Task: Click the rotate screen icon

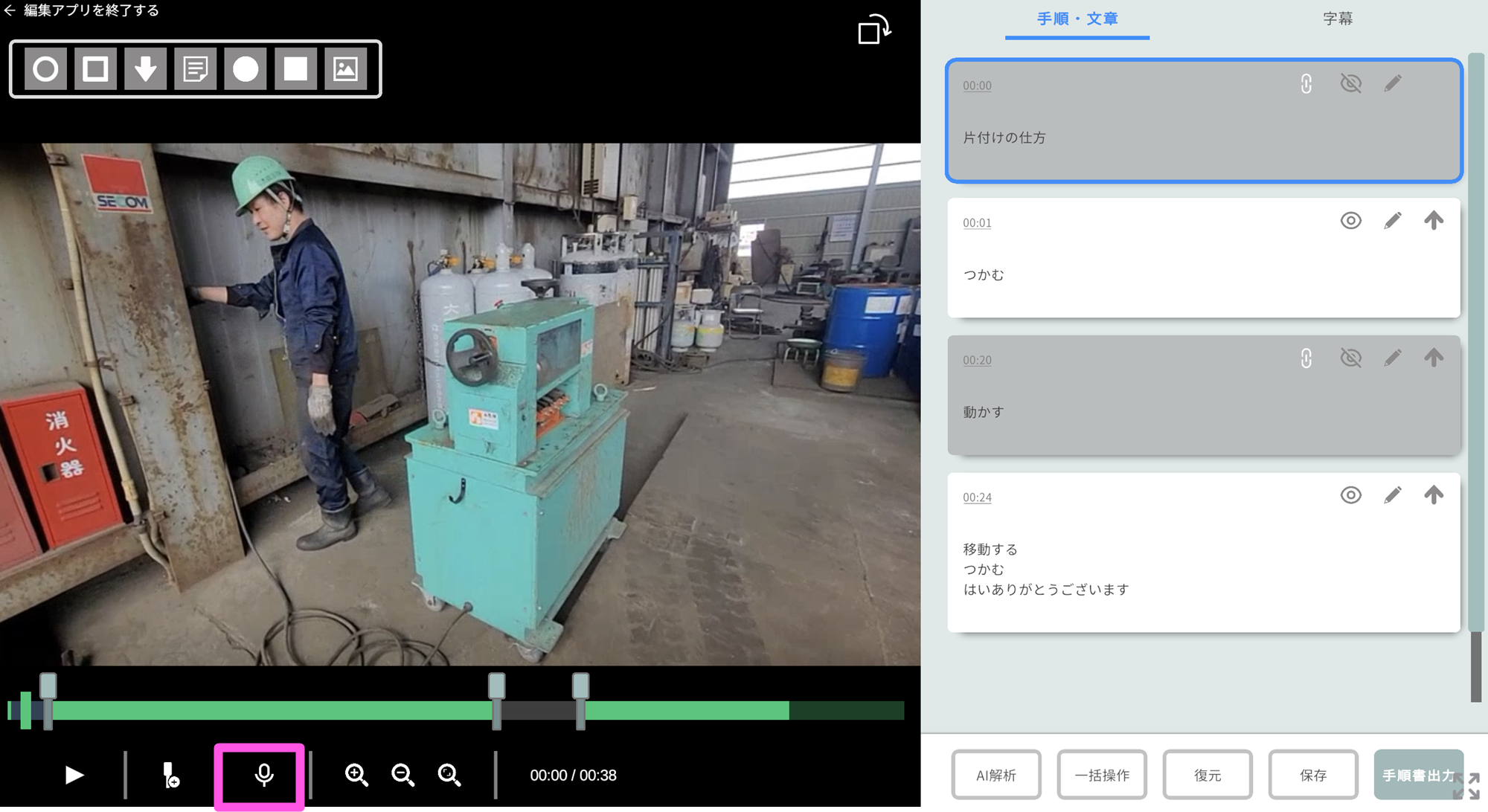Action: (873, 30)
